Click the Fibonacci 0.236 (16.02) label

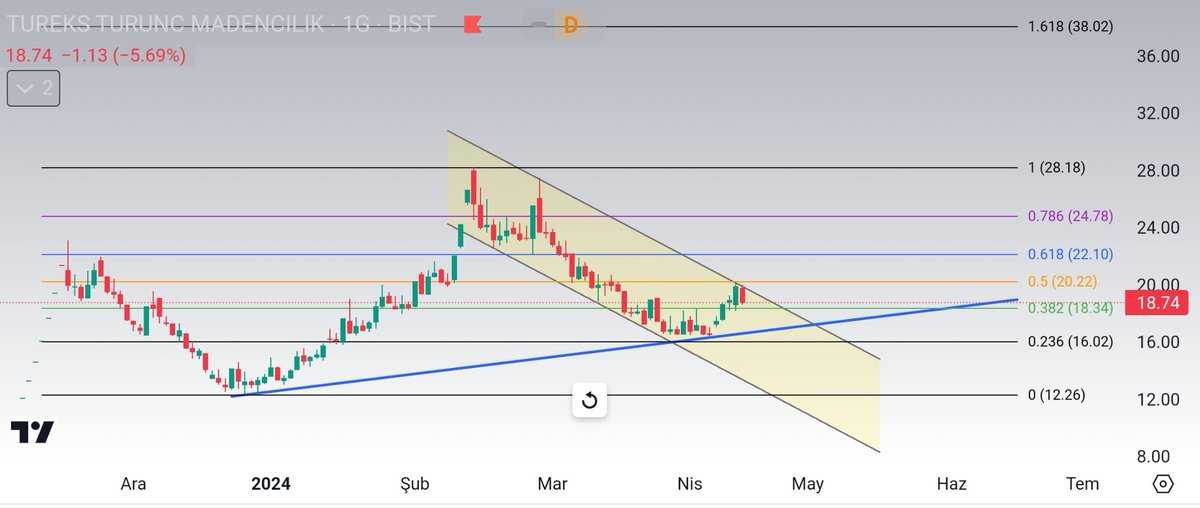click(1070, 341)
